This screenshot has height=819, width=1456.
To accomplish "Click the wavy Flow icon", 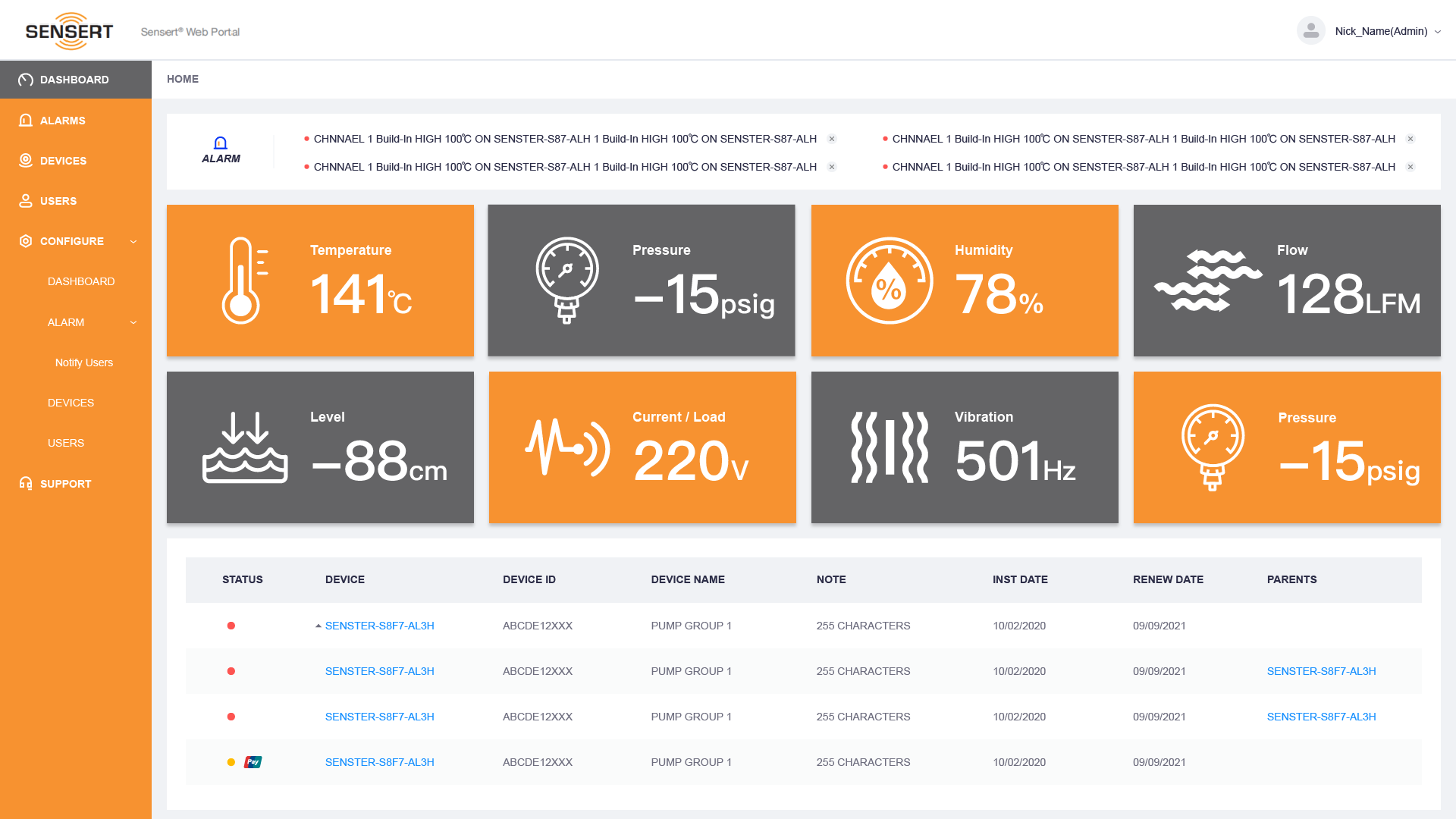I will [1207, 281].
